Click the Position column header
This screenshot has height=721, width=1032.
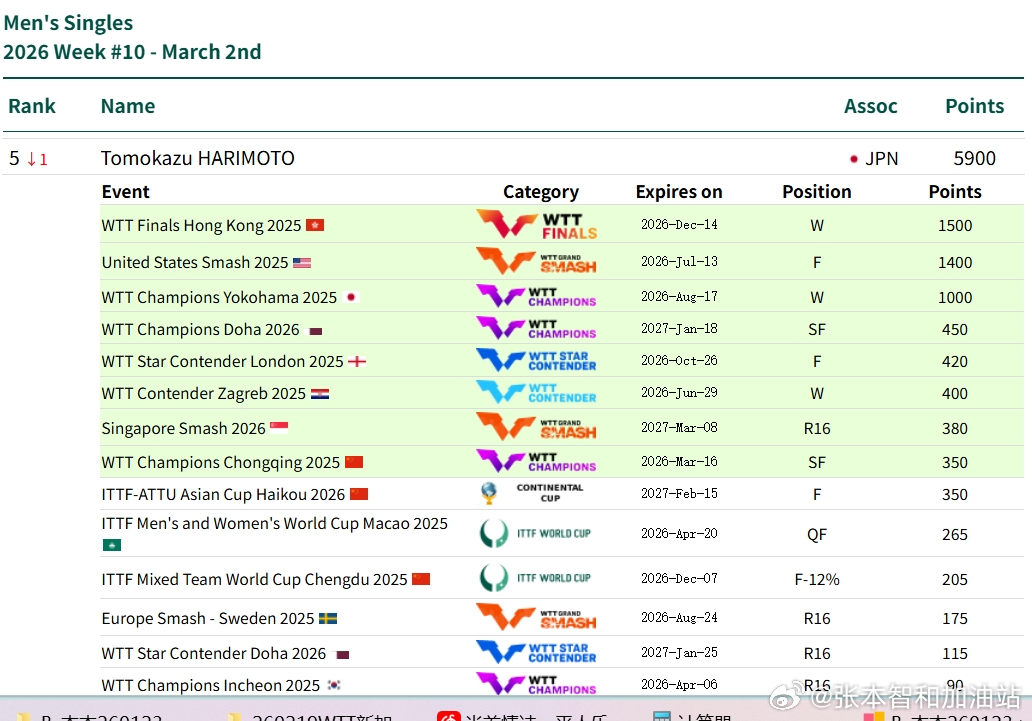pos(816,192)
